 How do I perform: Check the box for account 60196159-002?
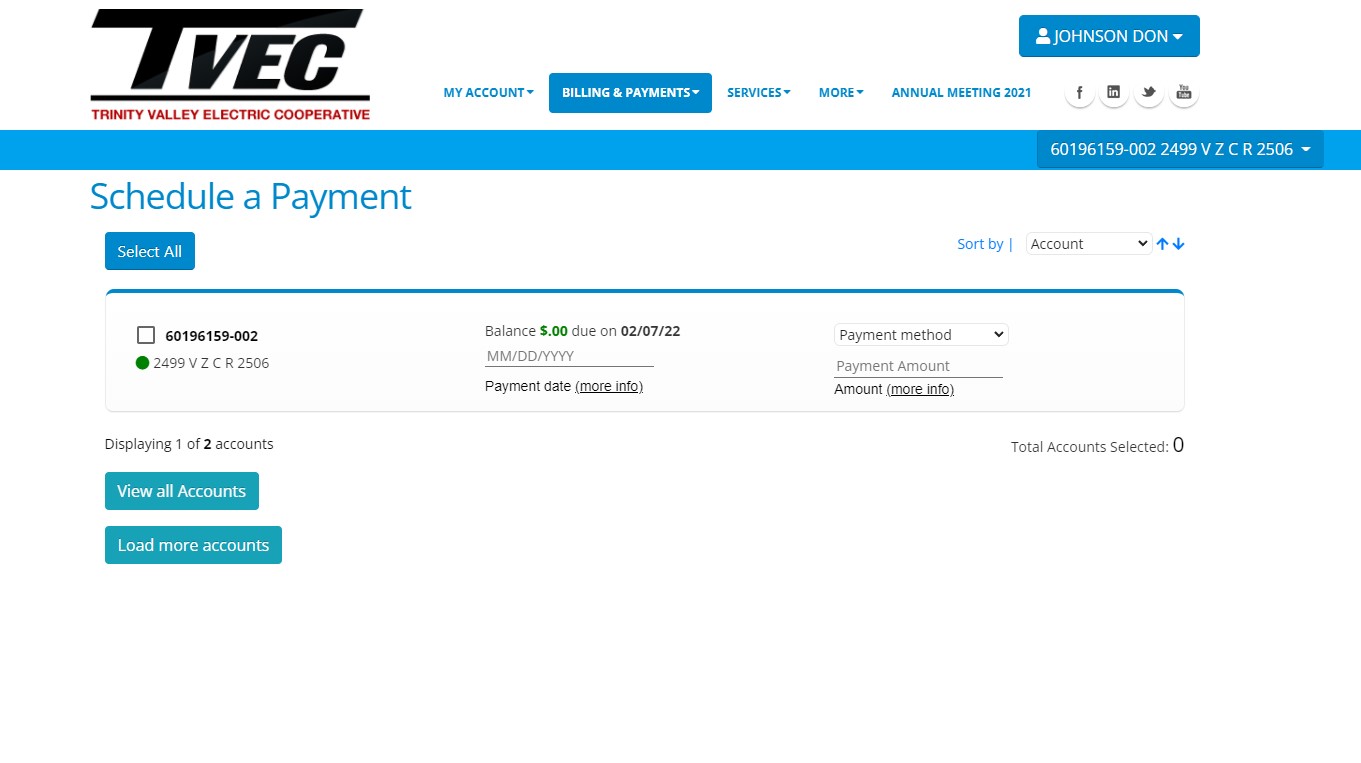[x=146, y=335]
